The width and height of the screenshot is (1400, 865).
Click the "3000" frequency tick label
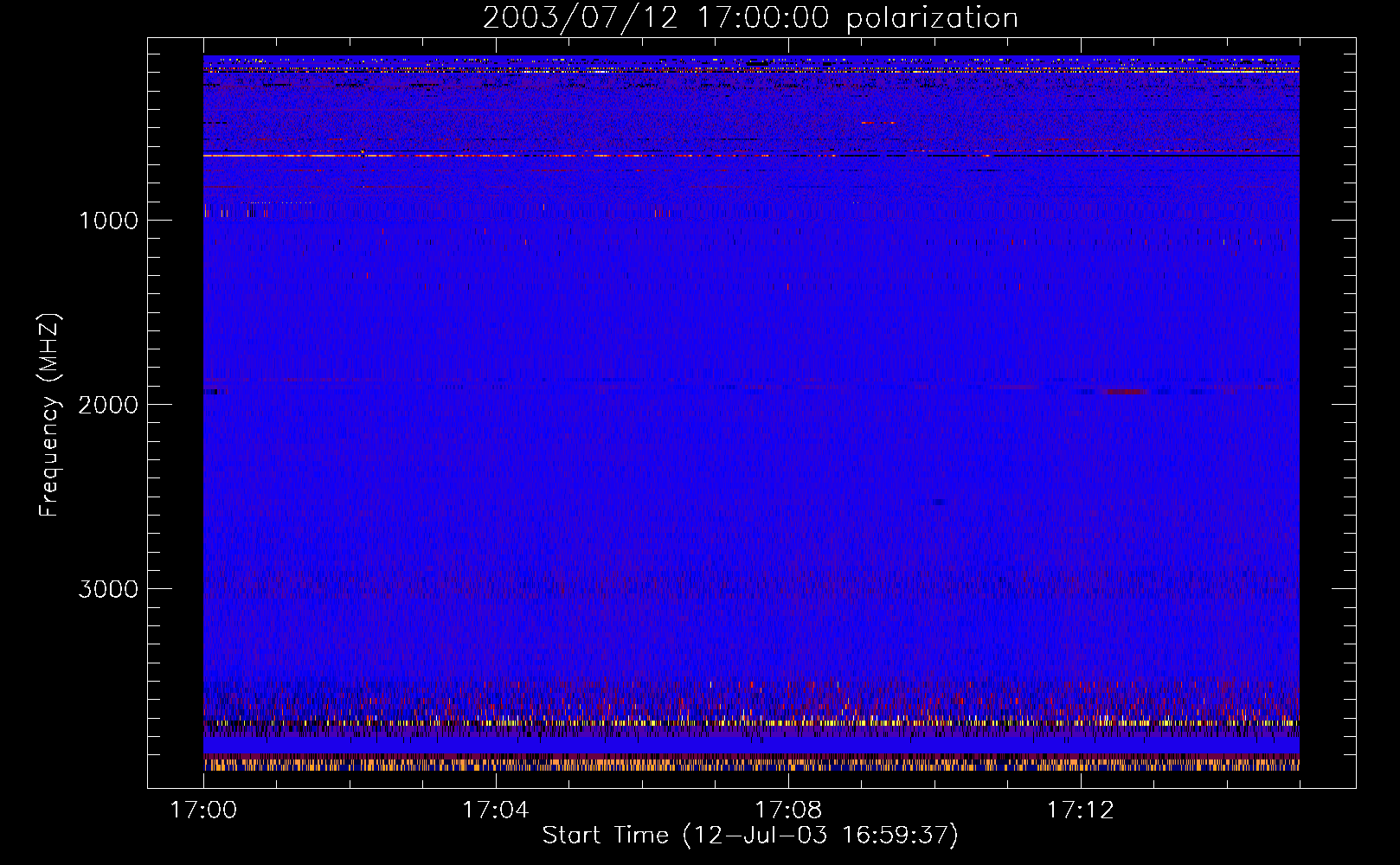point(108,589)
